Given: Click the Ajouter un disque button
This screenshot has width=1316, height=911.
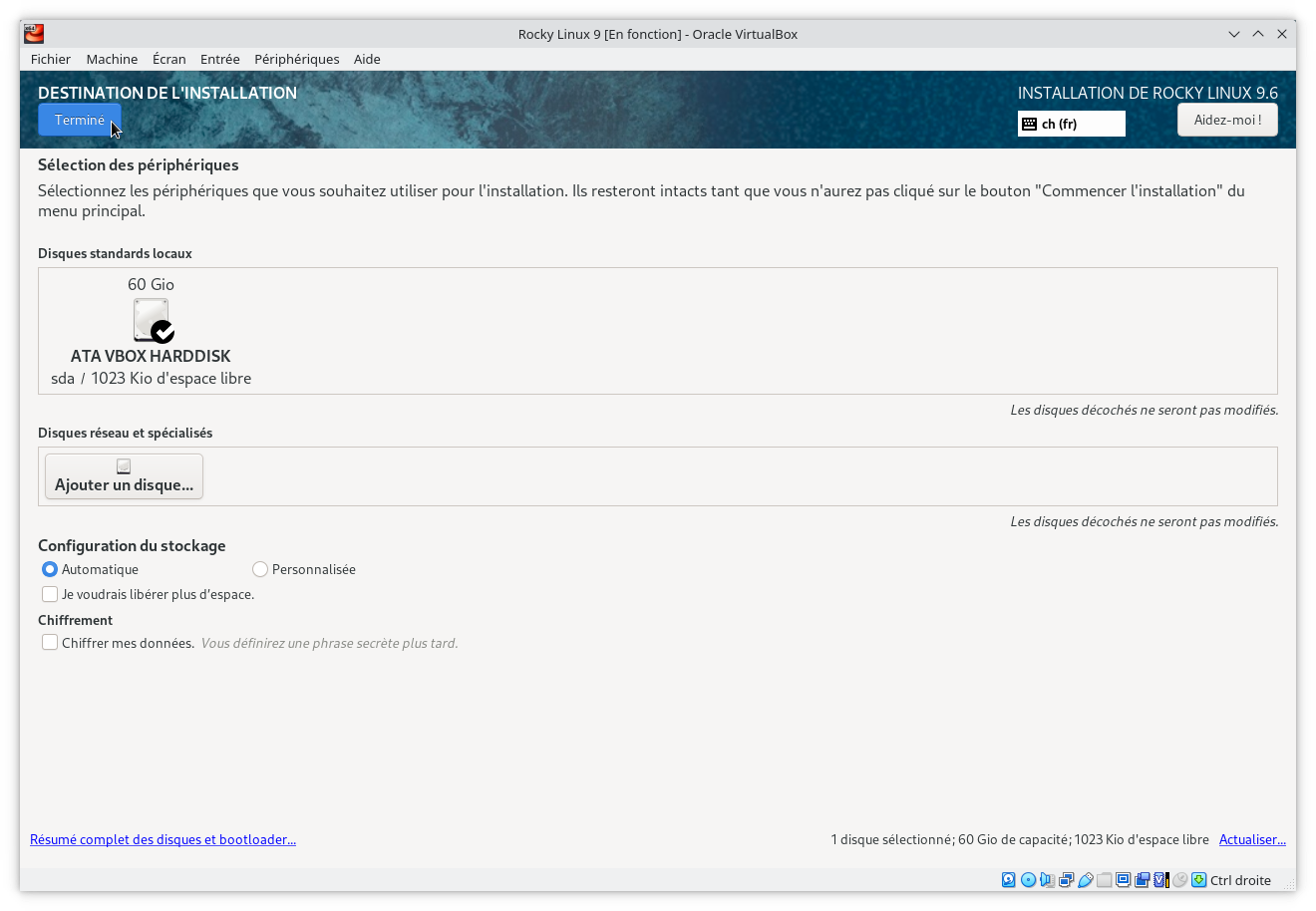Looking at the screenshot, I should point(123,476).
